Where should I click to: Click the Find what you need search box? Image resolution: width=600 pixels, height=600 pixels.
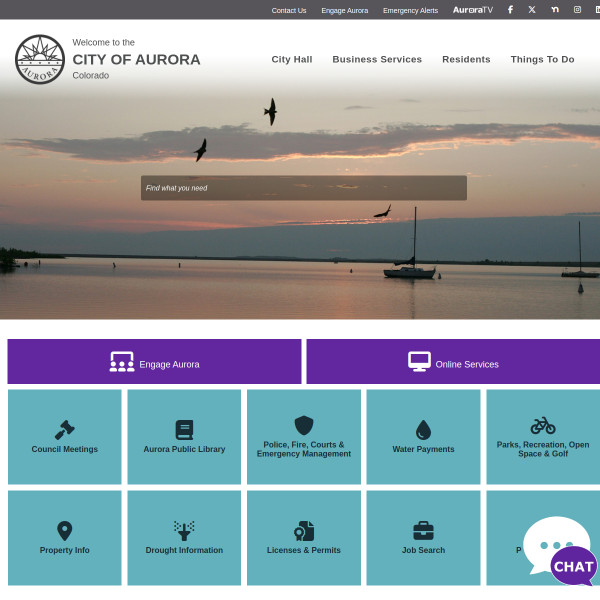click(x=304, y=188)
